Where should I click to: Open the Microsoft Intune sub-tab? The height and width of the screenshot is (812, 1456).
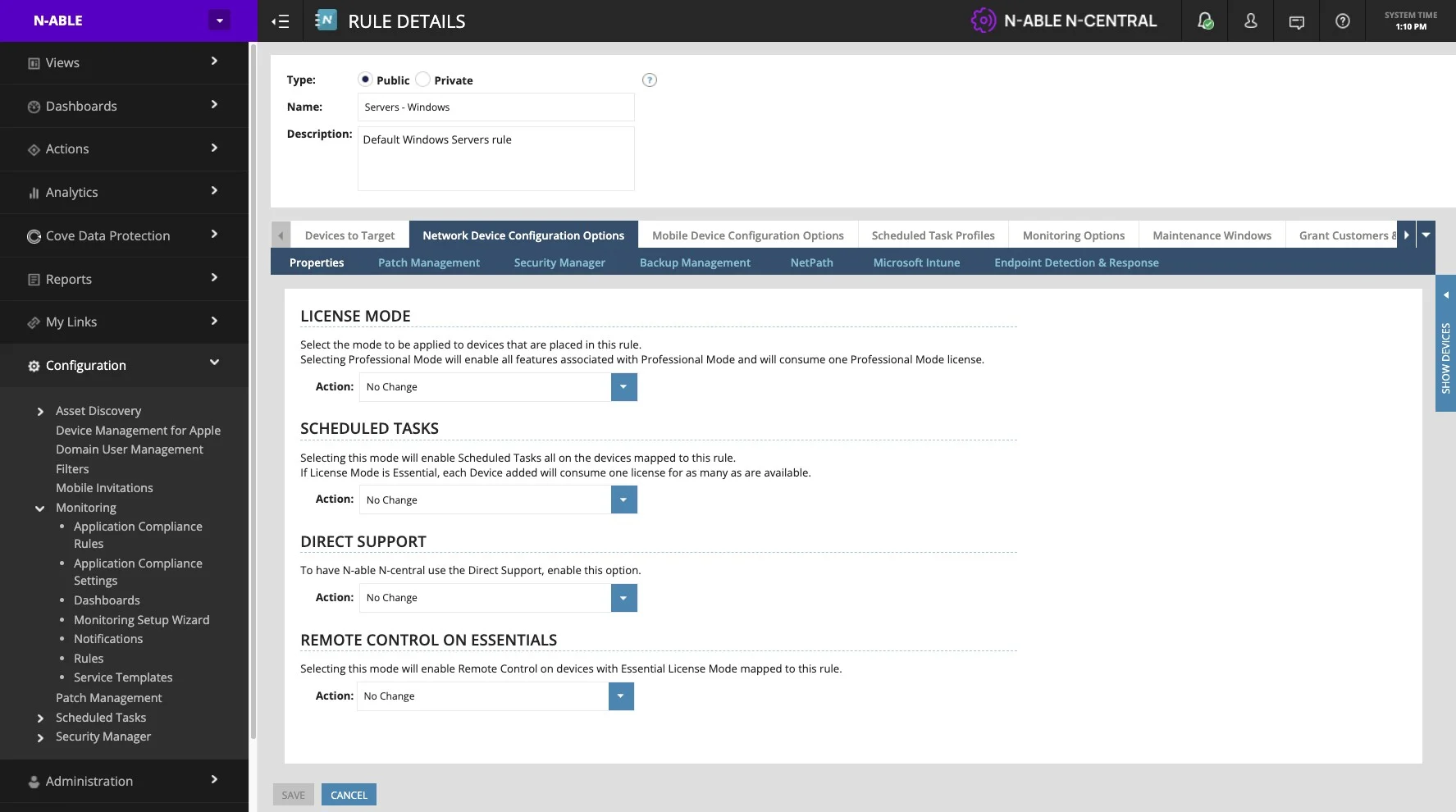pos(916,262)
